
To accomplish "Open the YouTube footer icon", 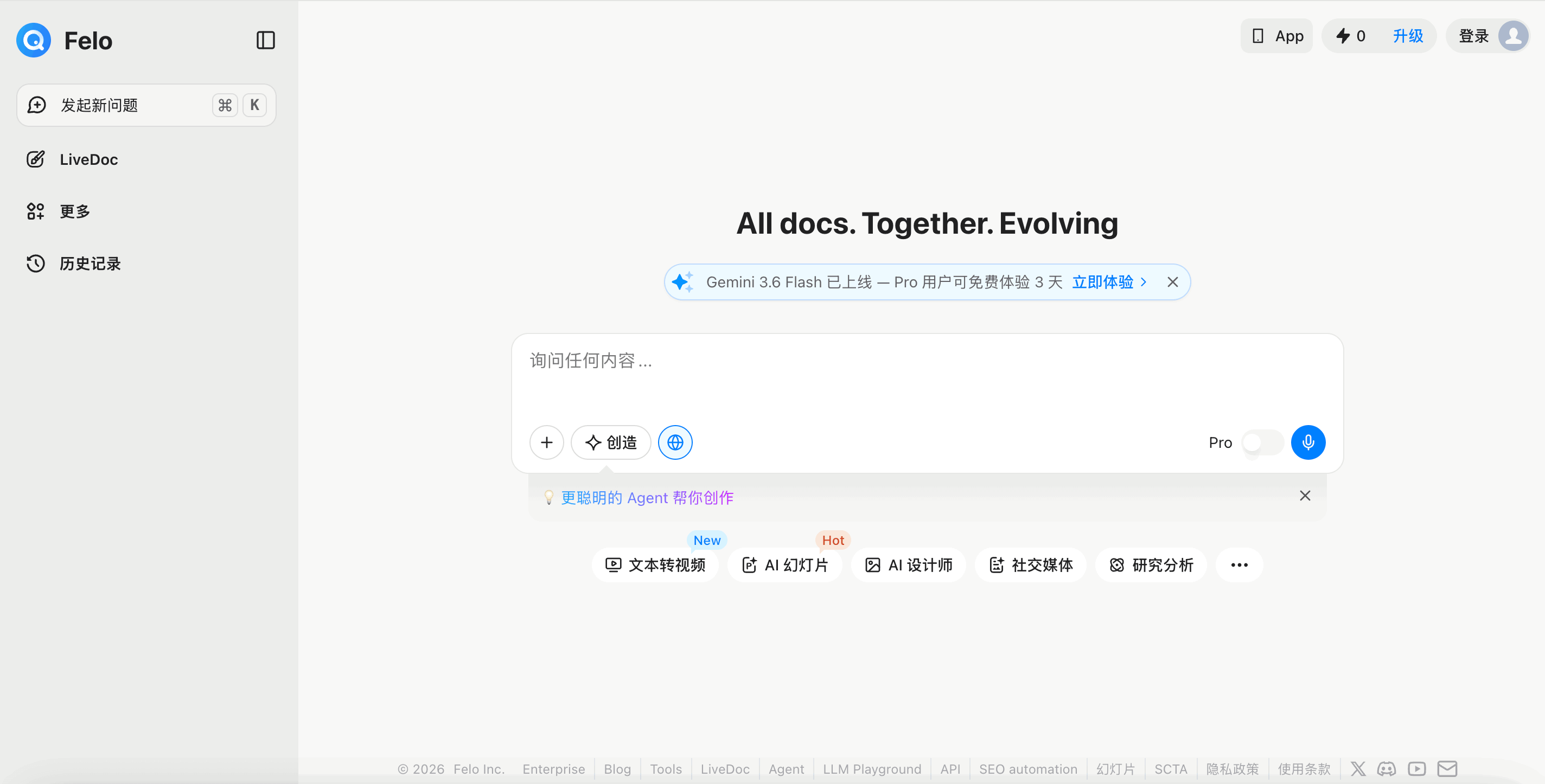I will pos(1416,768).
